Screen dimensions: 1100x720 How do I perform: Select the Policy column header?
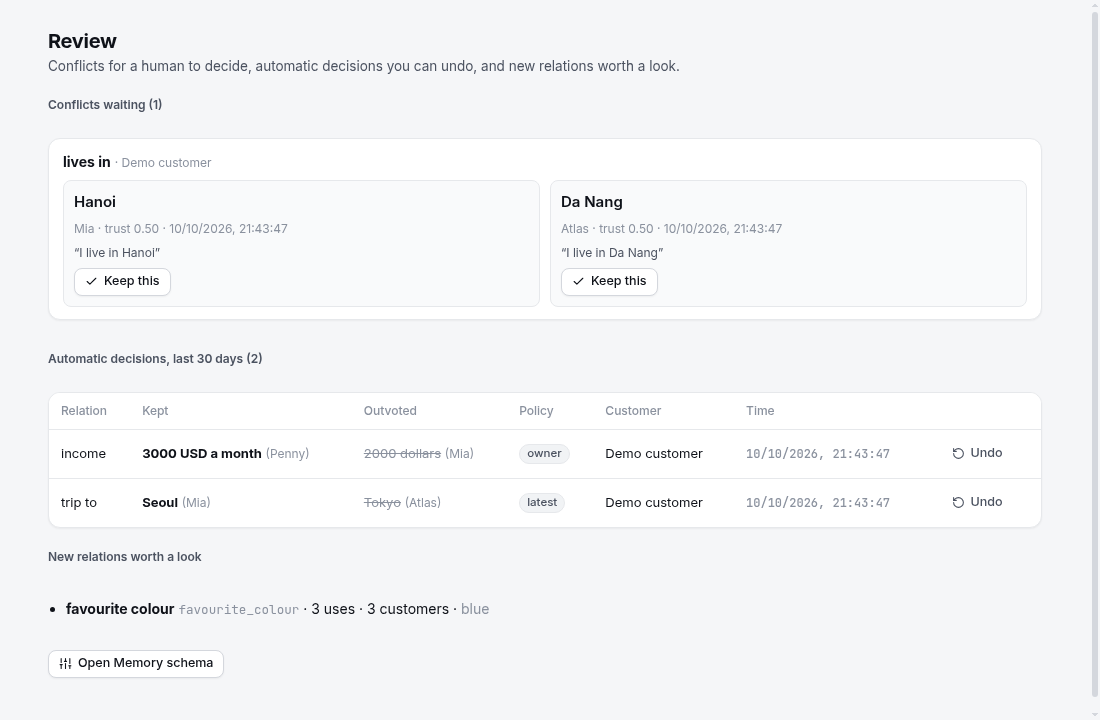536,411
